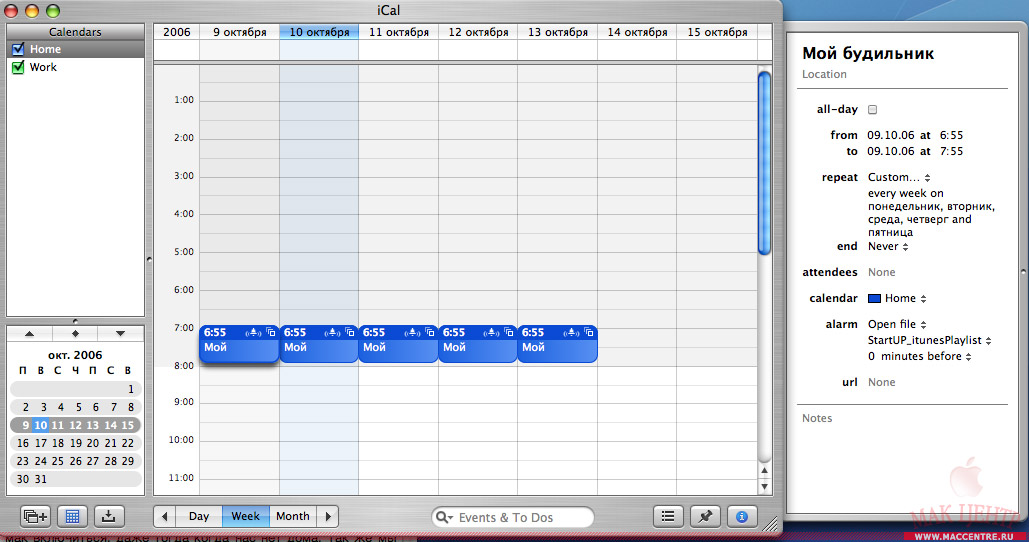The image size is (1029, 542).
Task: Select the 6:55 event on 11 октября
Action: click(398, 344)
